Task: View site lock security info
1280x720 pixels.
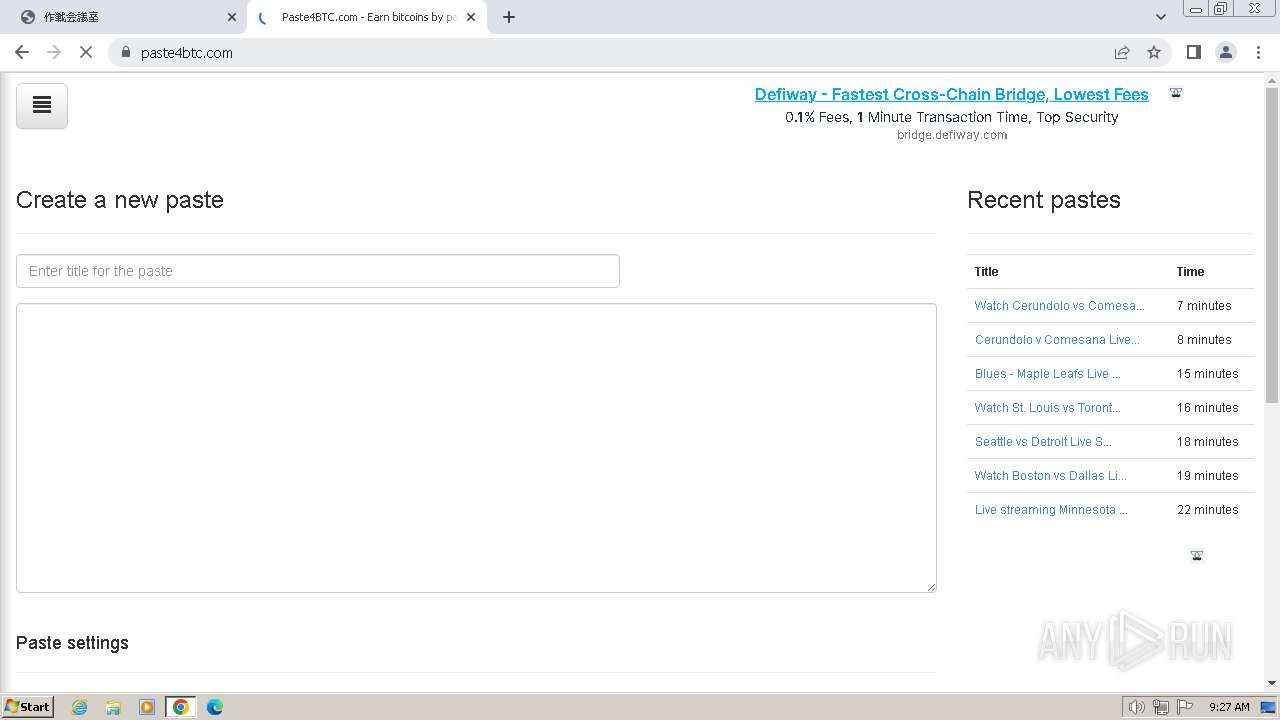Action: (125, 52)
